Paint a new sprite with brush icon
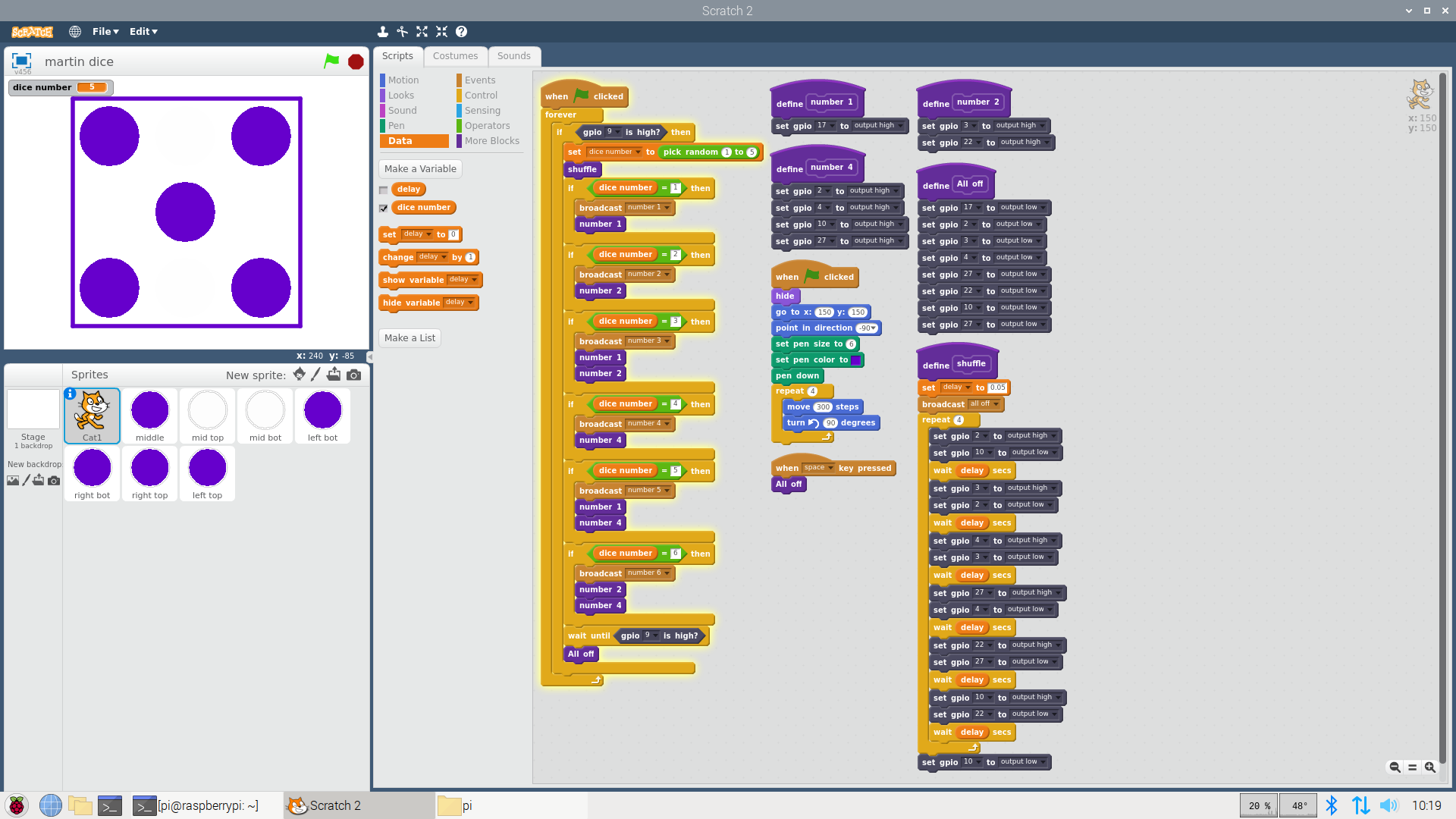The width and height of the screenshot is (1456, 819). pyautogui.click(x=316, y=375)
